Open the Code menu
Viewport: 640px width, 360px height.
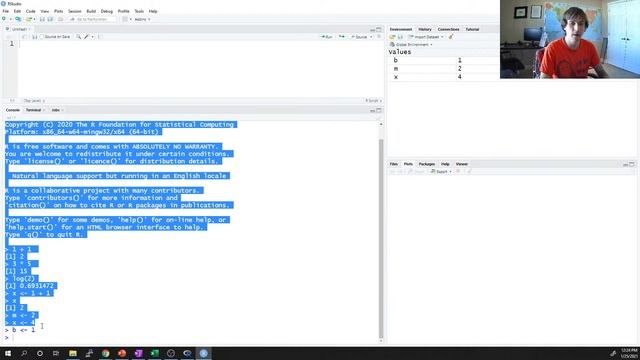[31, 11]
